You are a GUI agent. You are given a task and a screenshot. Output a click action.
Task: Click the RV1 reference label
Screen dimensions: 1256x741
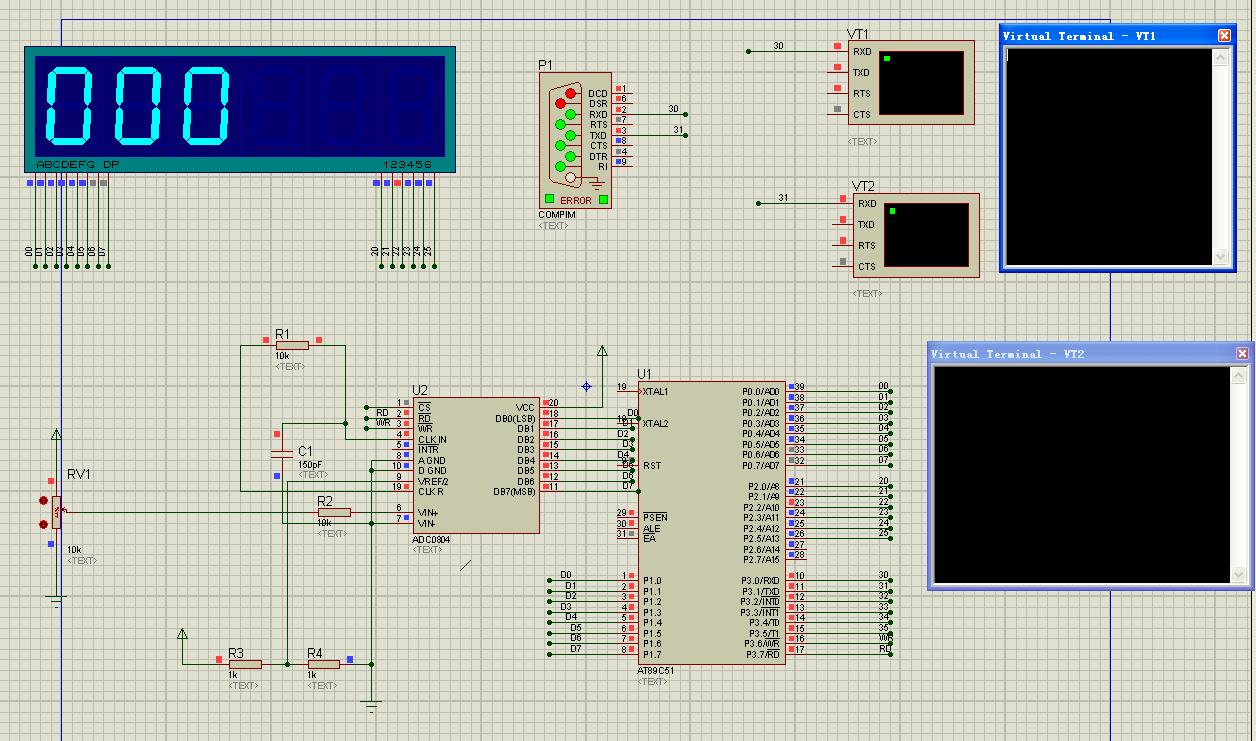click(79, 474)
